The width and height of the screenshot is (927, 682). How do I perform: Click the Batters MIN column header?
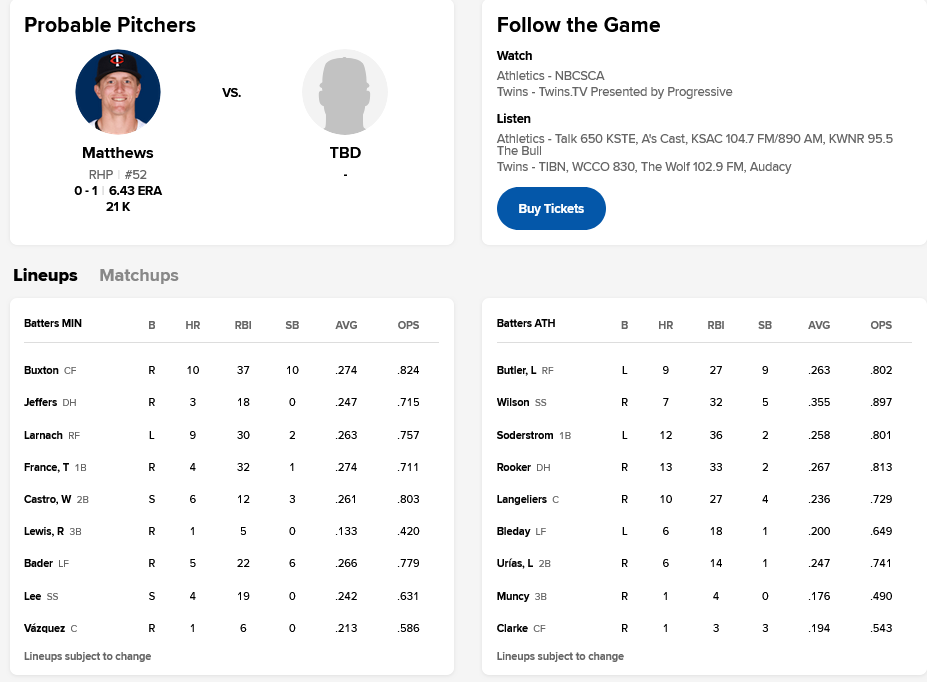click(x=53, y=324)
